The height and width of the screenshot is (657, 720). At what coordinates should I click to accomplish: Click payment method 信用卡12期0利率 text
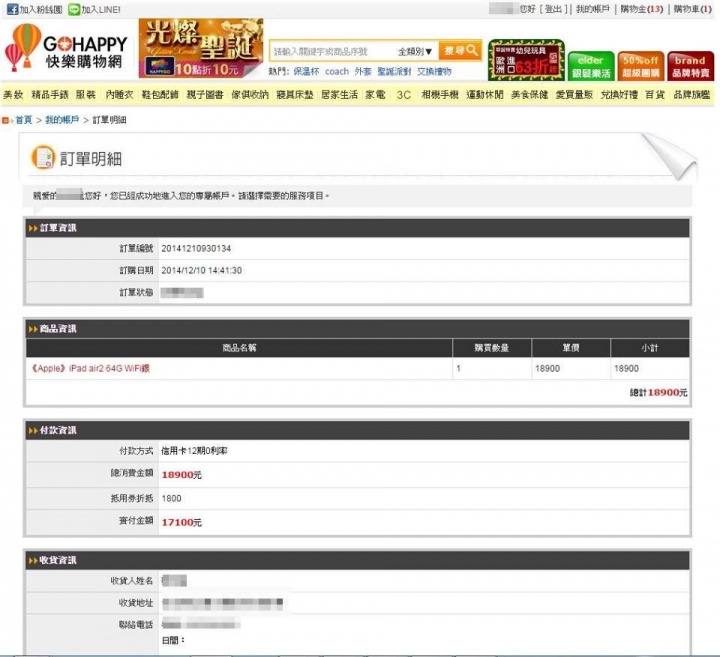pyautogui.click(x=194, y=451)
